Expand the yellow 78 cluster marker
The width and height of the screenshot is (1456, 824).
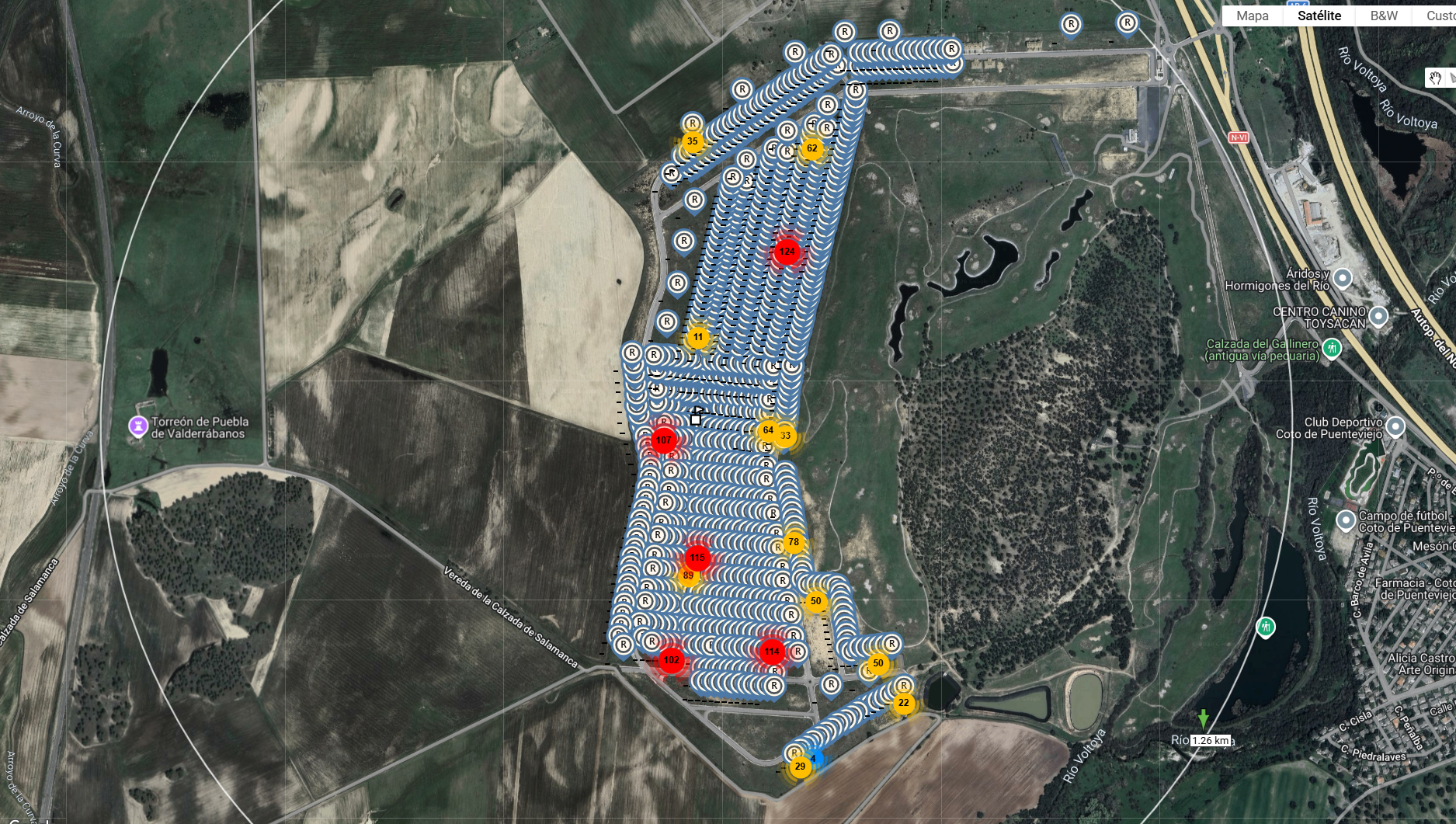coord(794,542)
